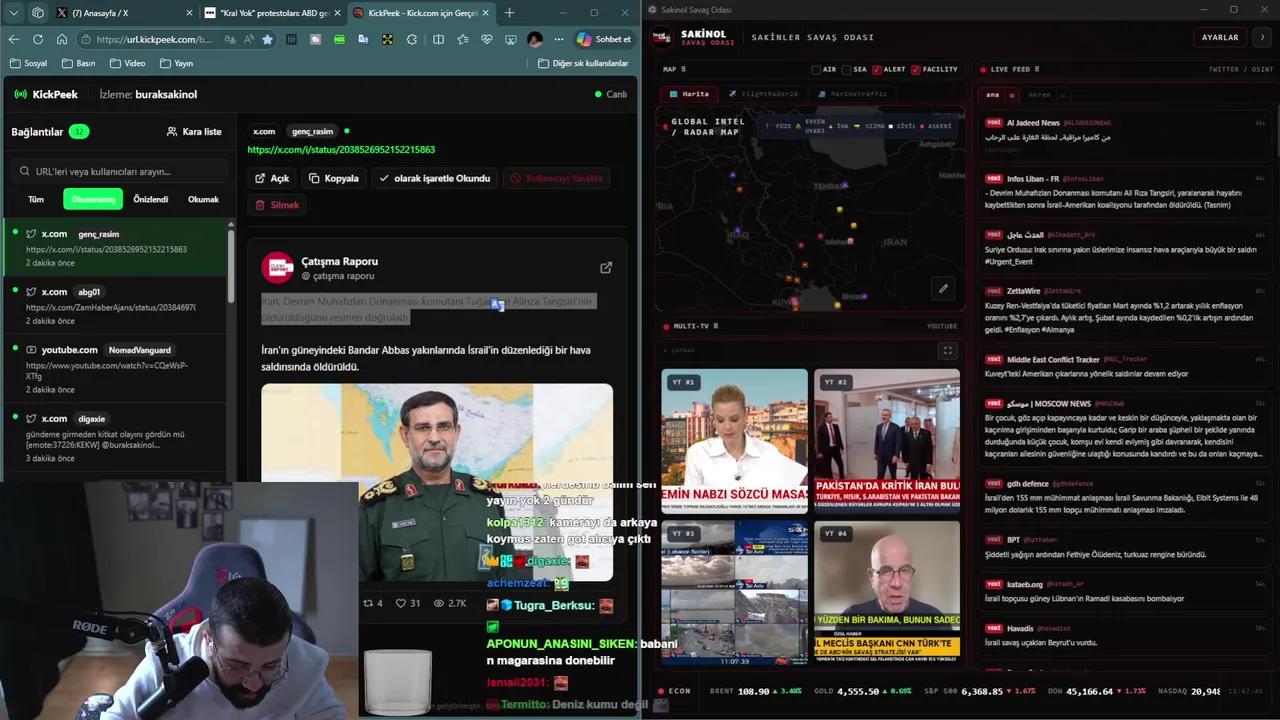Open Edge settings and more menu
The width and height of the screenshot is (1280, 720).
[x=559, y=39]
